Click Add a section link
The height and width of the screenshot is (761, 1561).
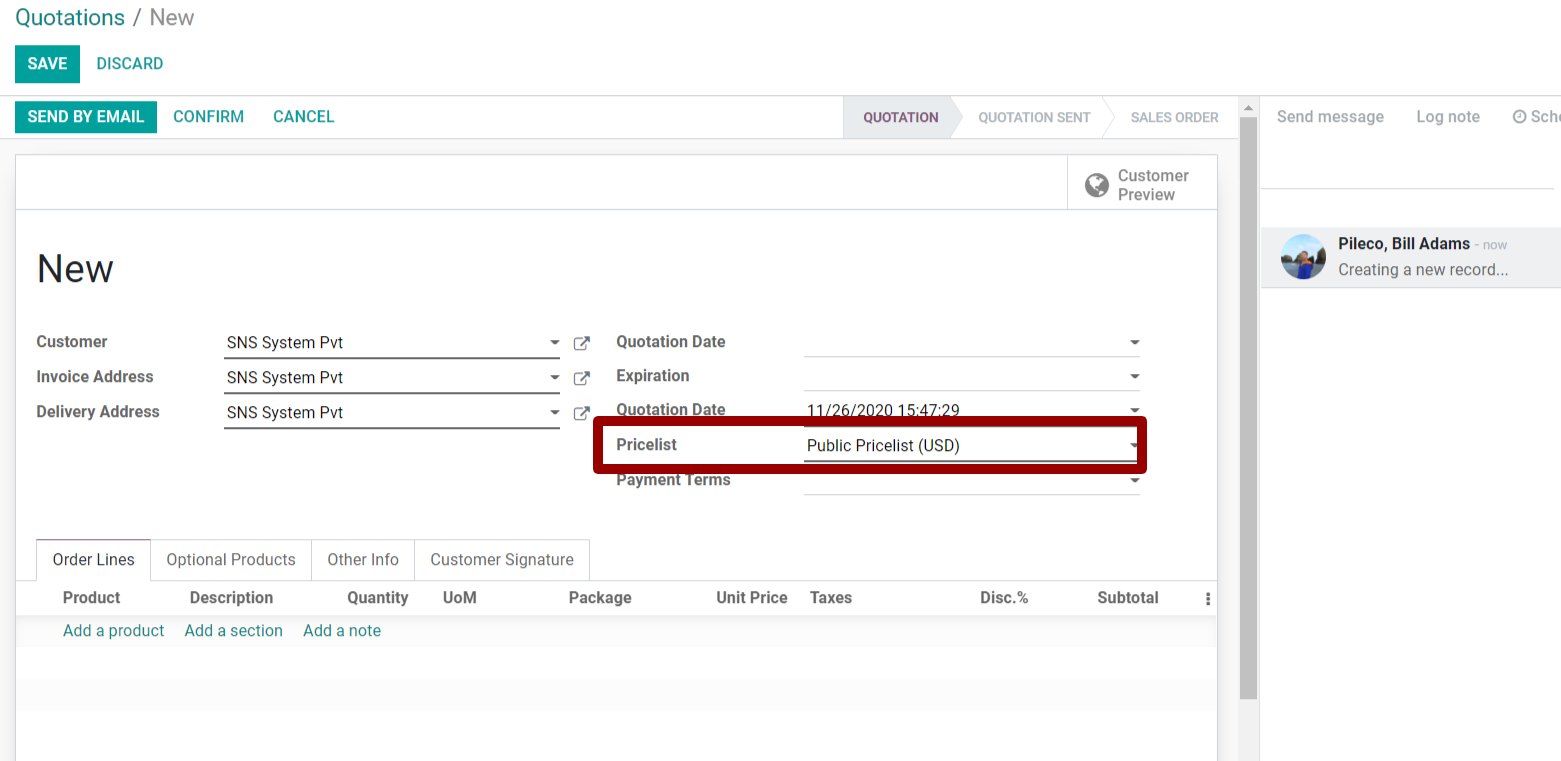point(233,631)
